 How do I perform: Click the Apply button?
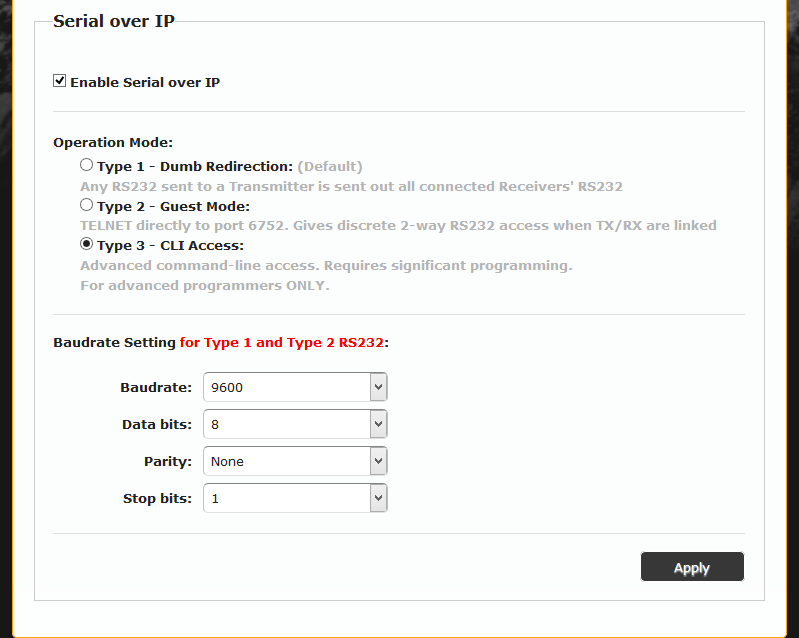[x=692, y=567]
